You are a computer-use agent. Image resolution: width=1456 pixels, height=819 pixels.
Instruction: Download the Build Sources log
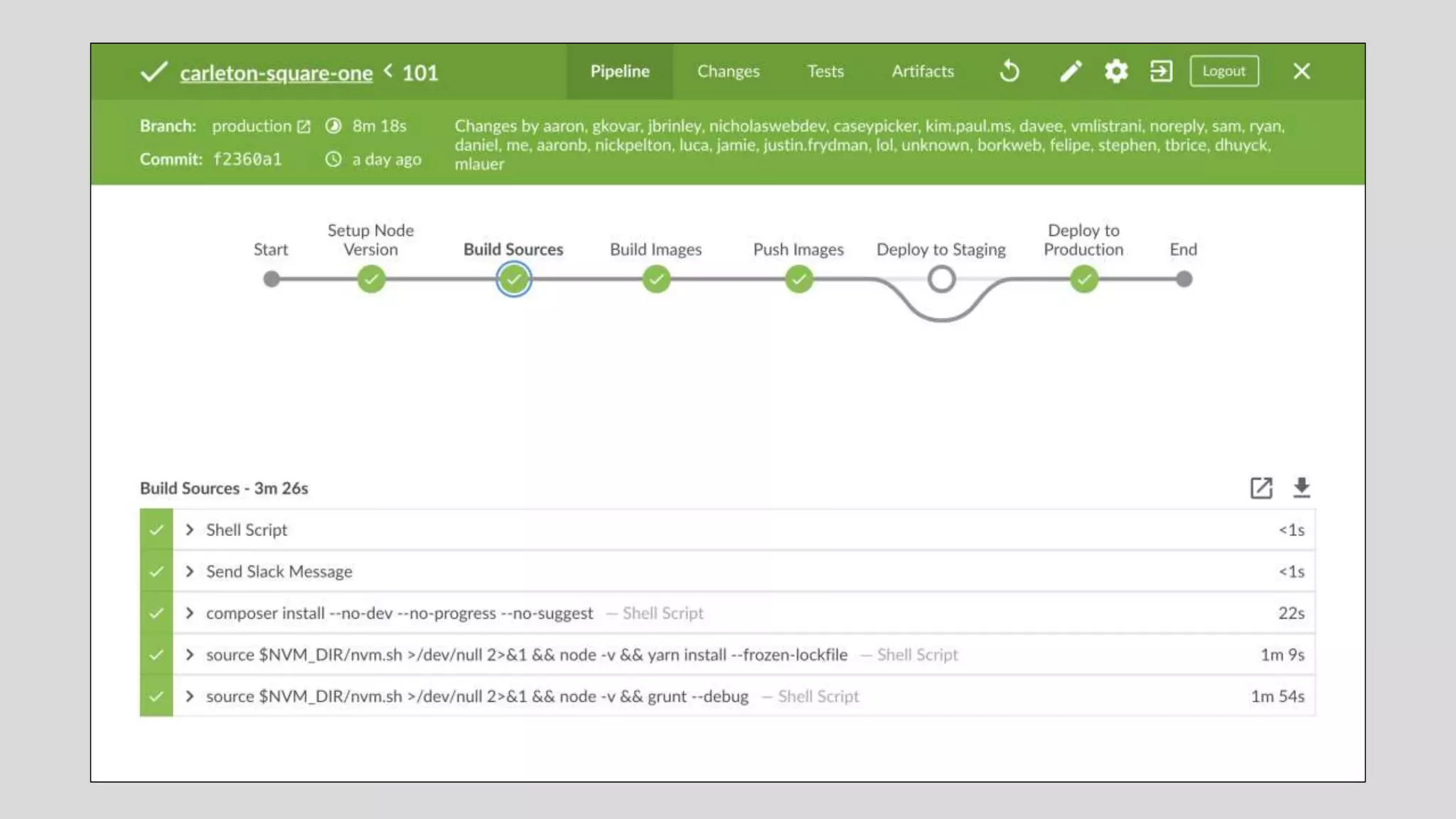coord(1301,488)
